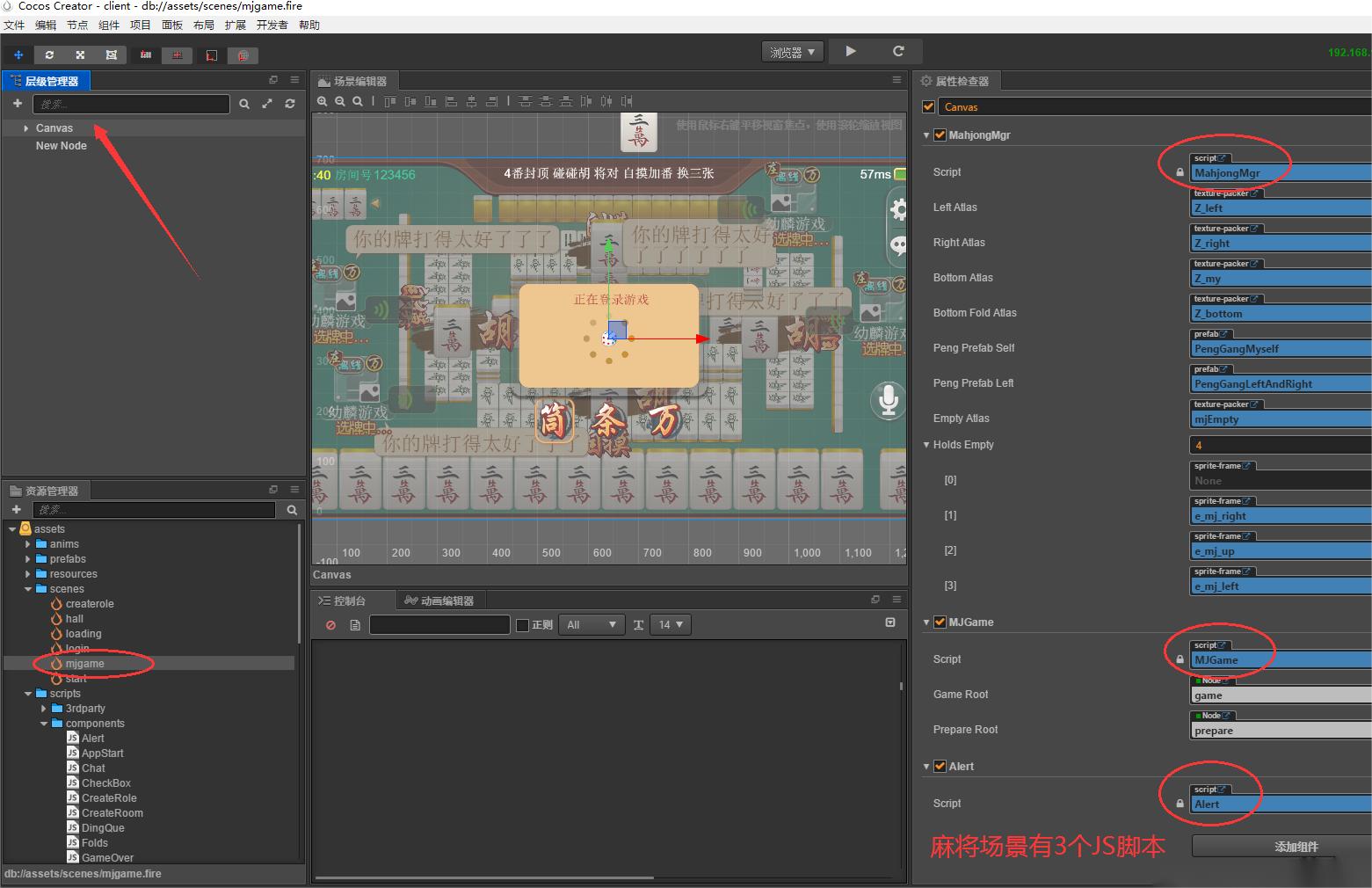Open the mjgame scene asset
The width and height of the screenshot is (1372, 888).
(x=85, y=664)
